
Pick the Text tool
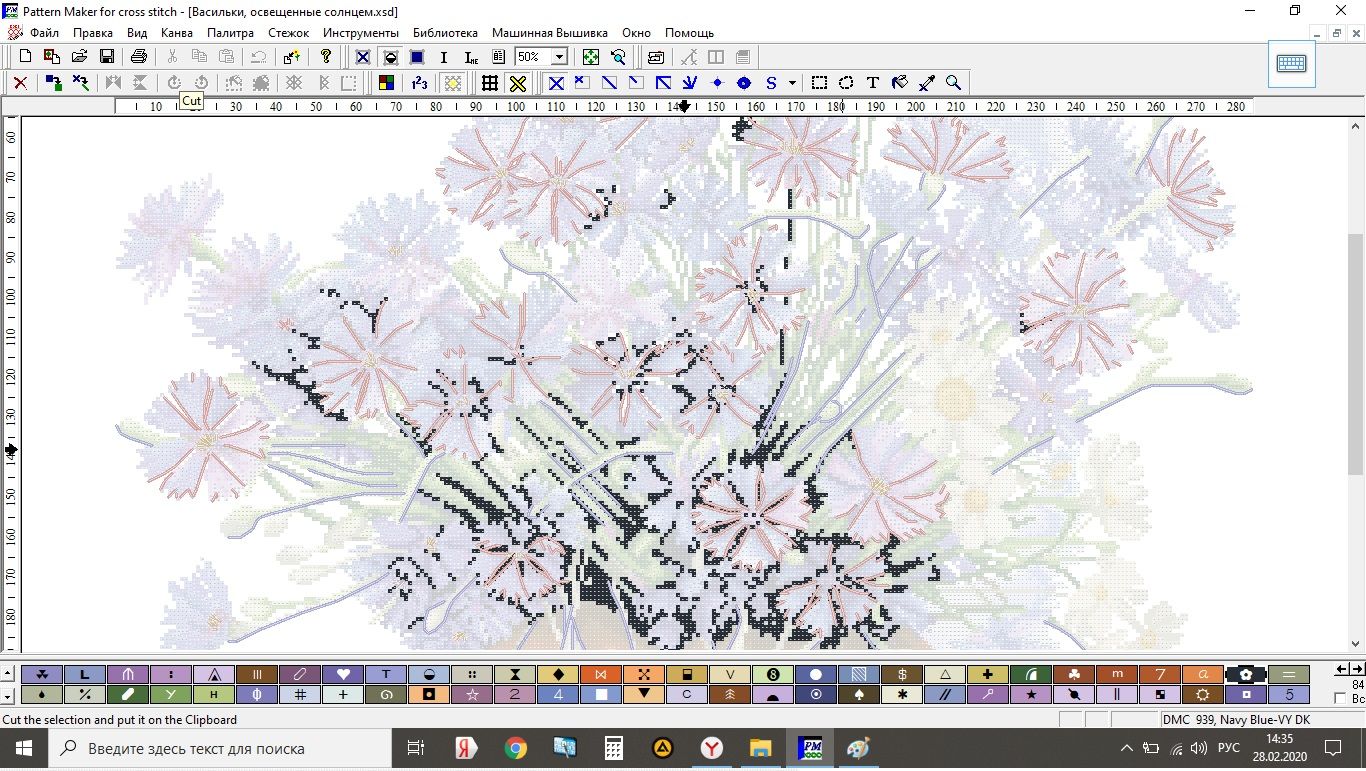[x=873, y=83]
